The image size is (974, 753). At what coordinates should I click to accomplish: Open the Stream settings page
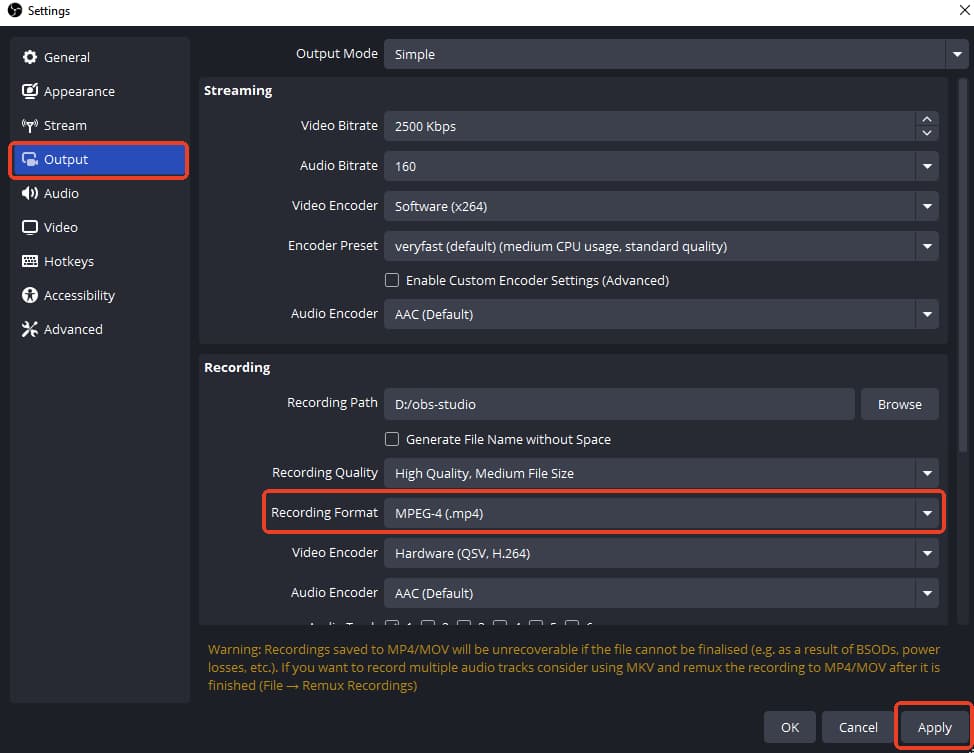99,126
